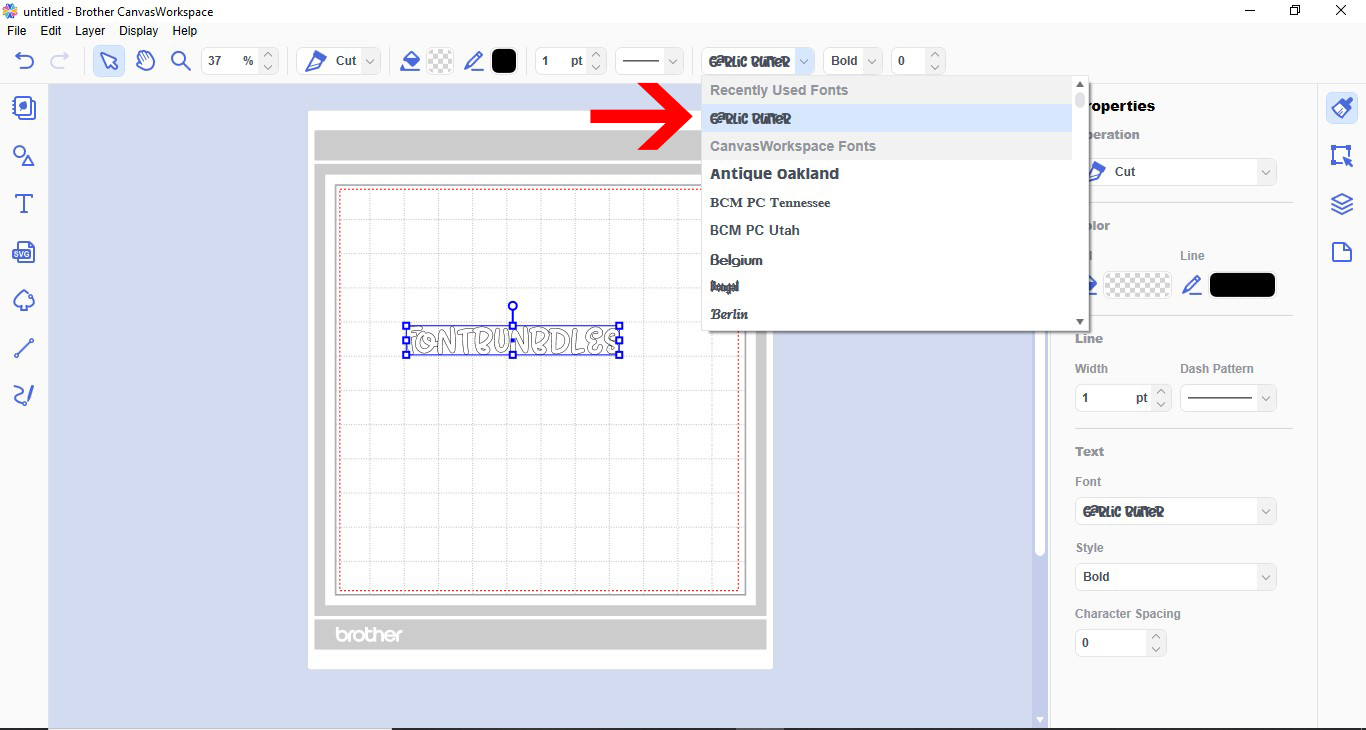Click the transparent Fill swatch in Properties
The image size is (1366, 730).
[1137, 285]
